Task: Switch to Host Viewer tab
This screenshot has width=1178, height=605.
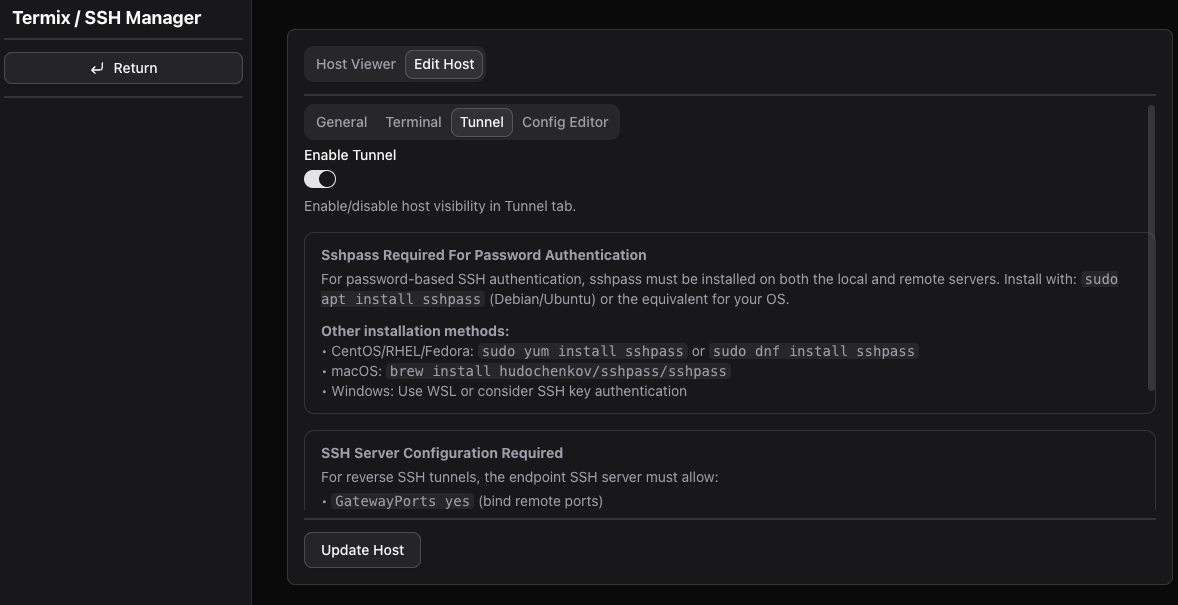Action: pos(355,64)
